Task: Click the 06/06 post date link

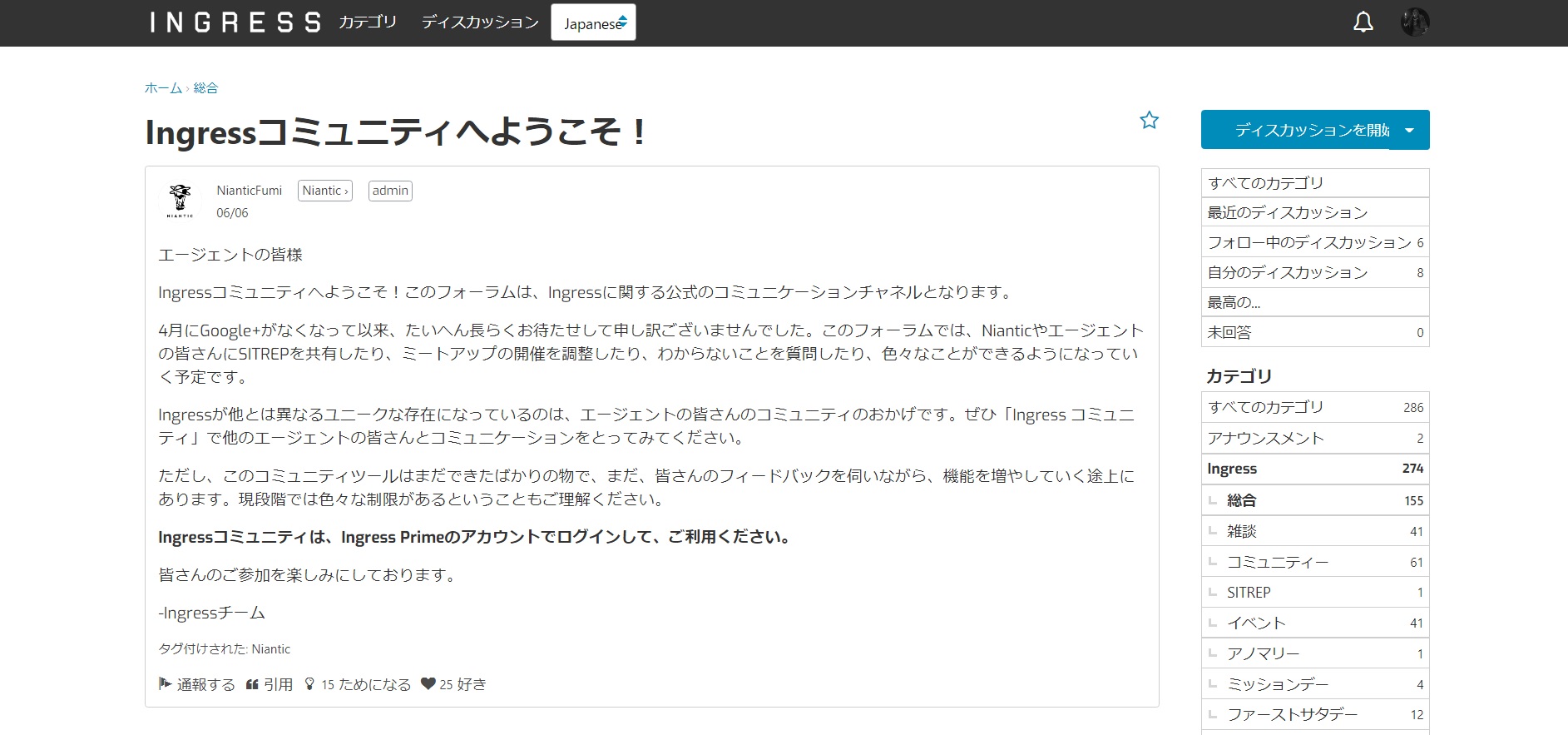Action: [232, 213]
